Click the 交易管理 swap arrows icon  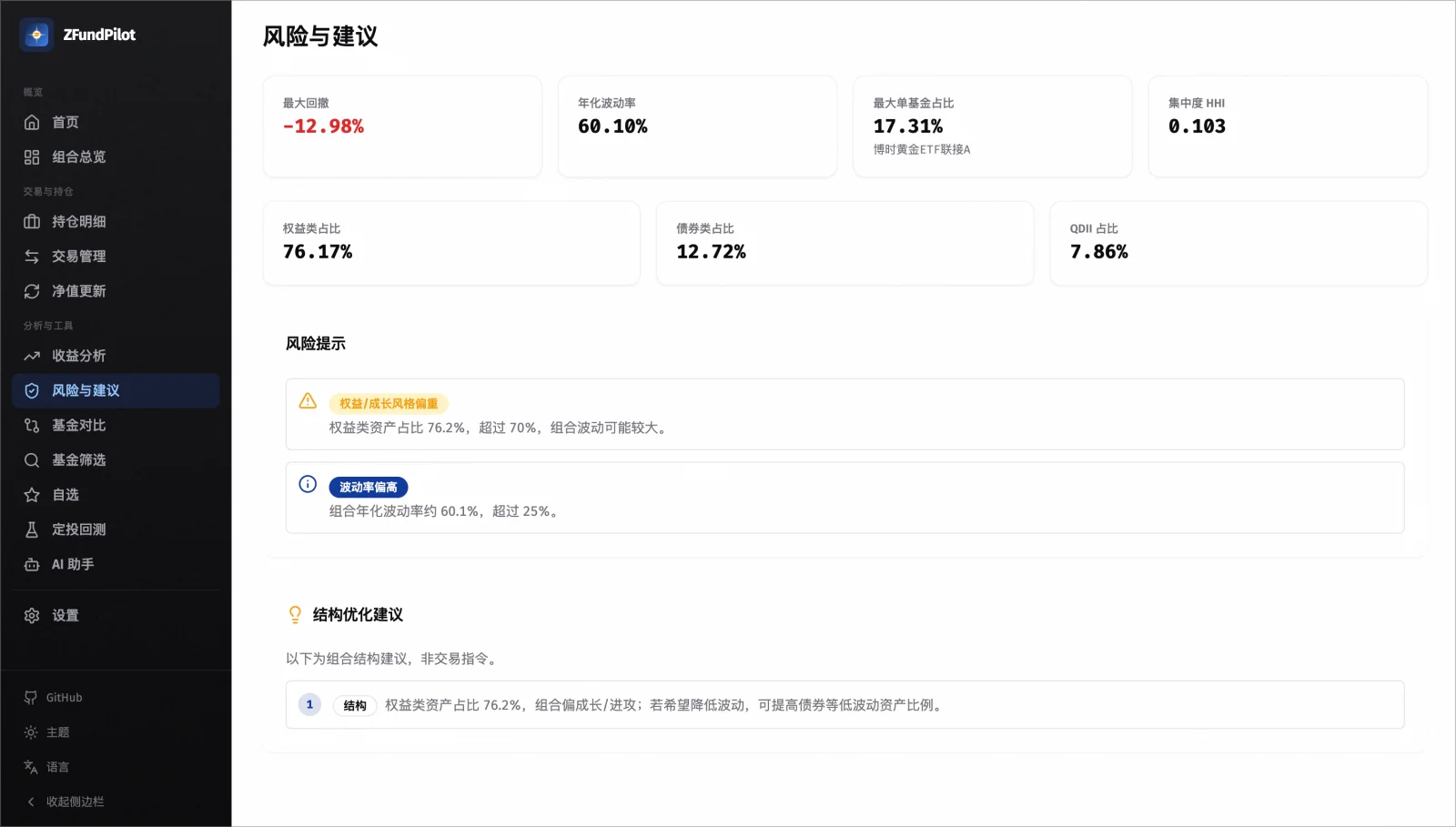click(x=32, y=256)
